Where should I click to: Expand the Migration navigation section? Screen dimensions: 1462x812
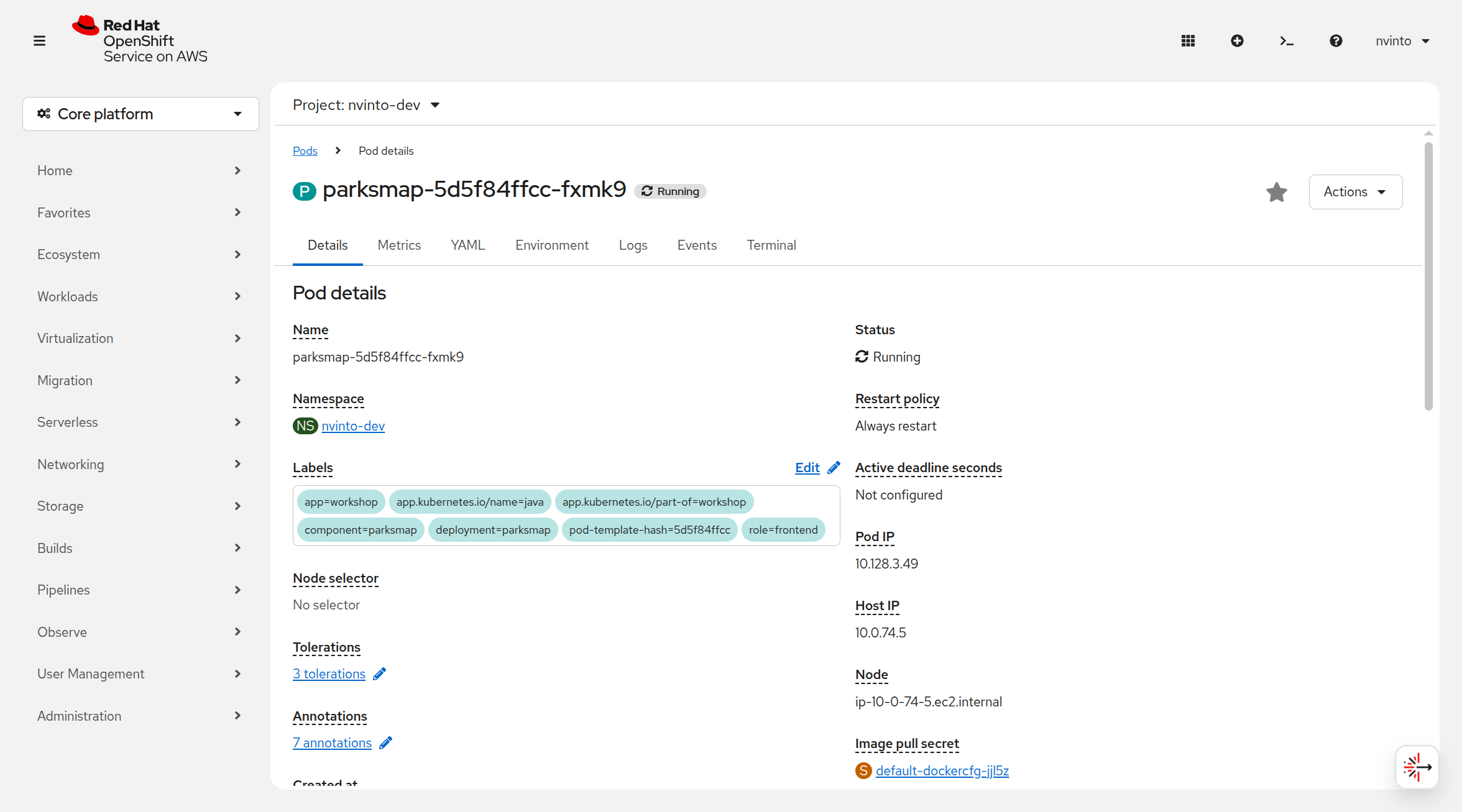coord(140,380)
